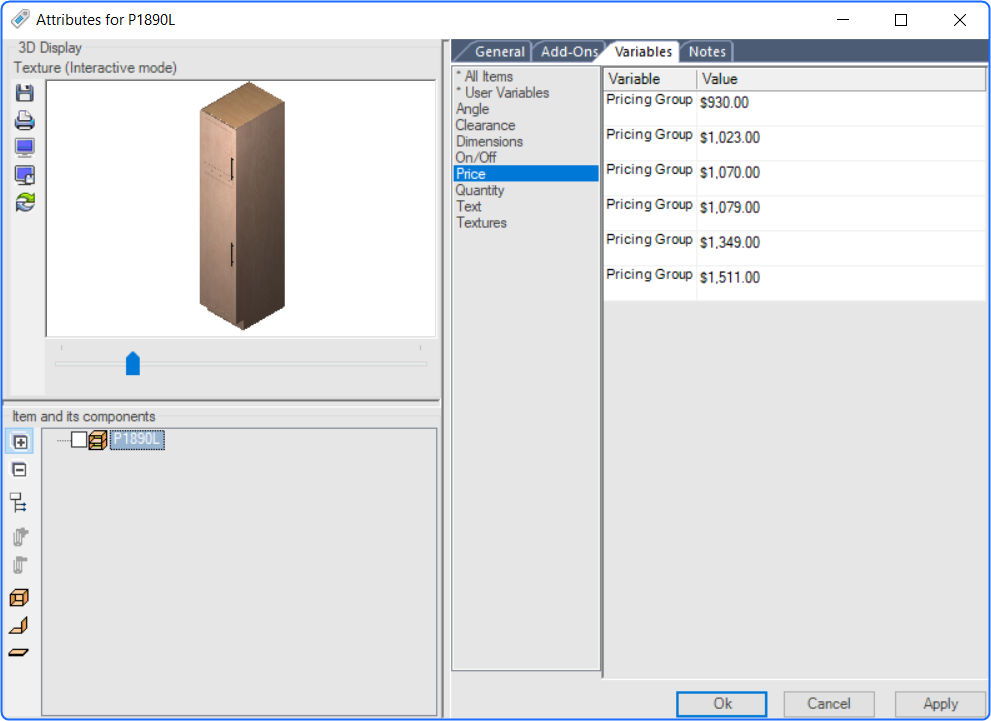The height and width of the screenshot is (721, 991).
Task: Click the Variable column header
Action: (x=650, y=79)
